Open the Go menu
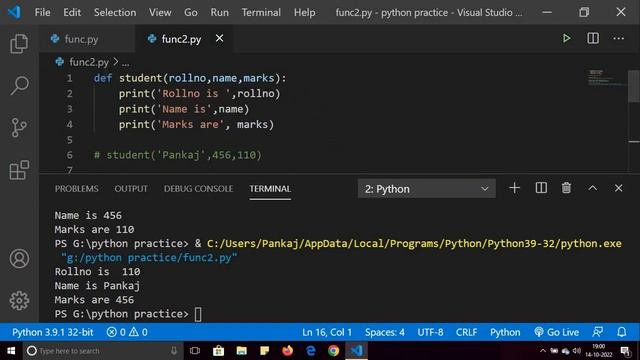The image size is (640, 360). click(x=191, y=12)
